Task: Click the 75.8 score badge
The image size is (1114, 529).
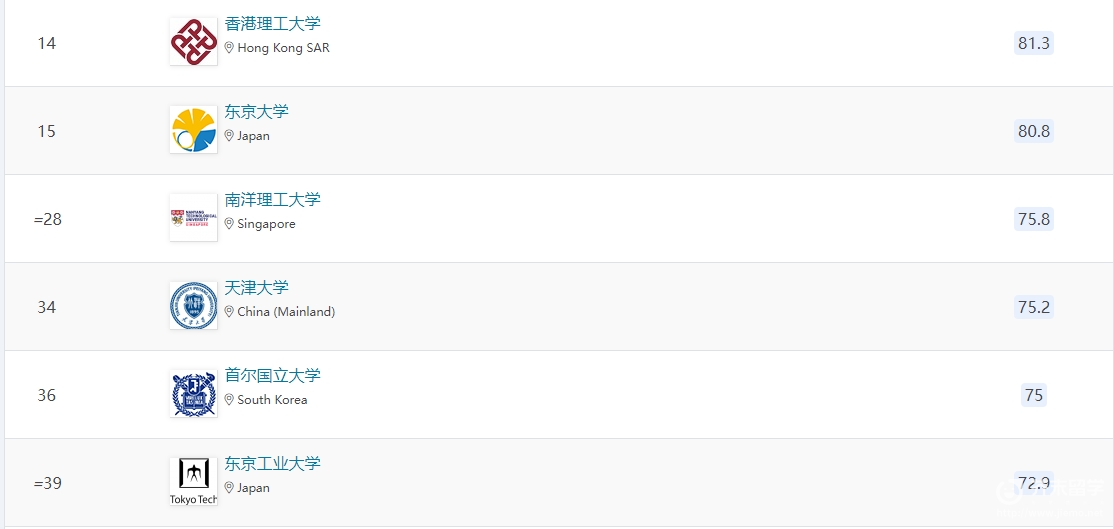Action: click(x=1034, y=219)
